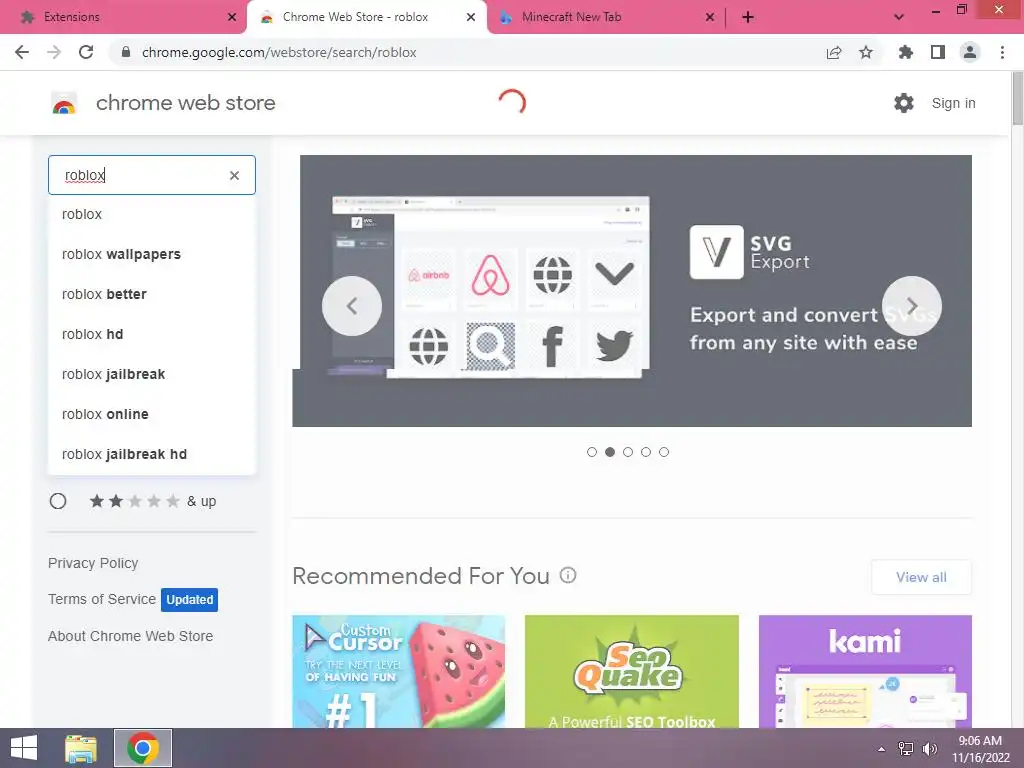Image resolution: width=1024 pixels, height=768 pixels.
Task: Share this page icon in address bar
Action: [834, 52]
